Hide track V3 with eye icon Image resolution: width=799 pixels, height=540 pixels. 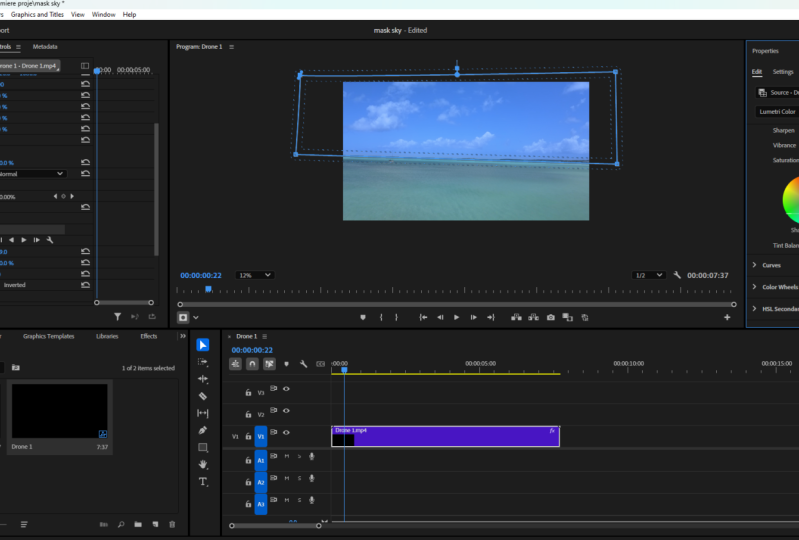(x=286, y=389)
